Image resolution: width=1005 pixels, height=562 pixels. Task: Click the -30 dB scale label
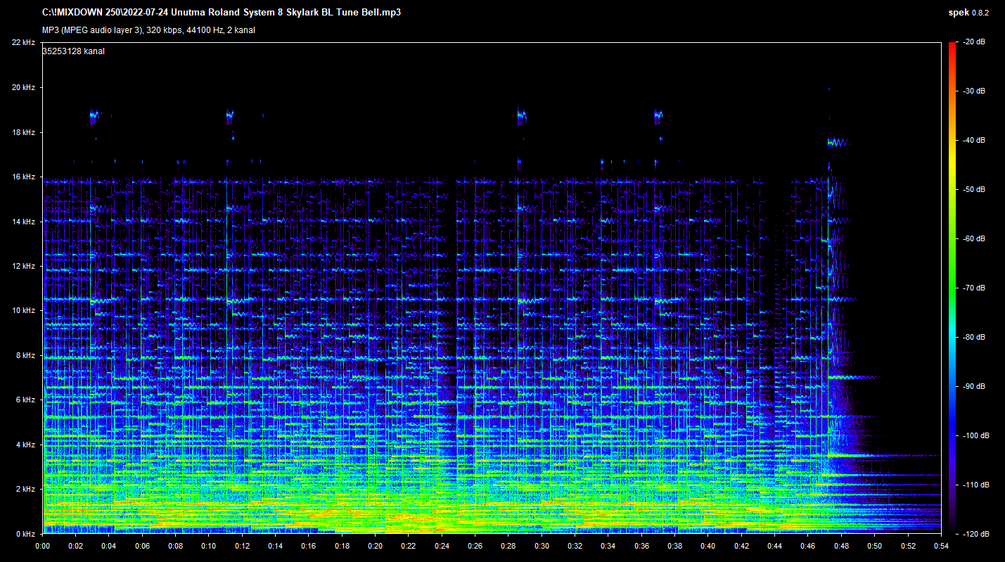point(974,91)
